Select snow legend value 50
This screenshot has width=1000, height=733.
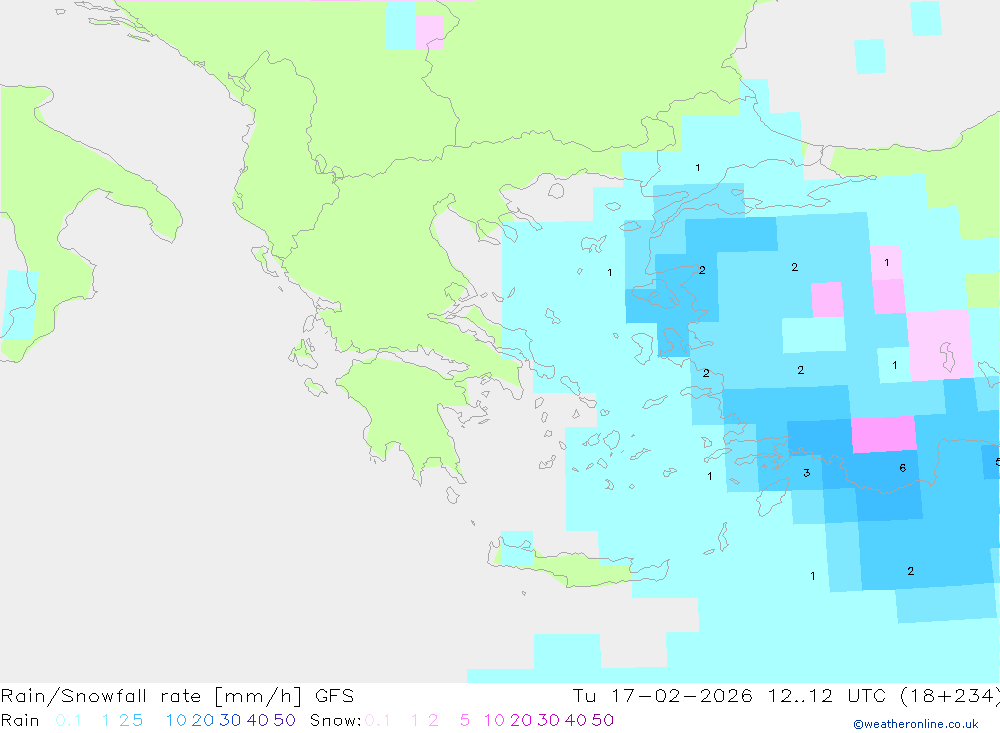[603, 720]
